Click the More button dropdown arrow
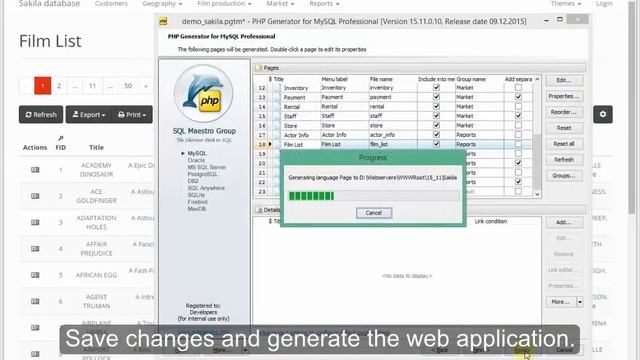This screenshot has width=640, height=360. click(x=580, y=302)
